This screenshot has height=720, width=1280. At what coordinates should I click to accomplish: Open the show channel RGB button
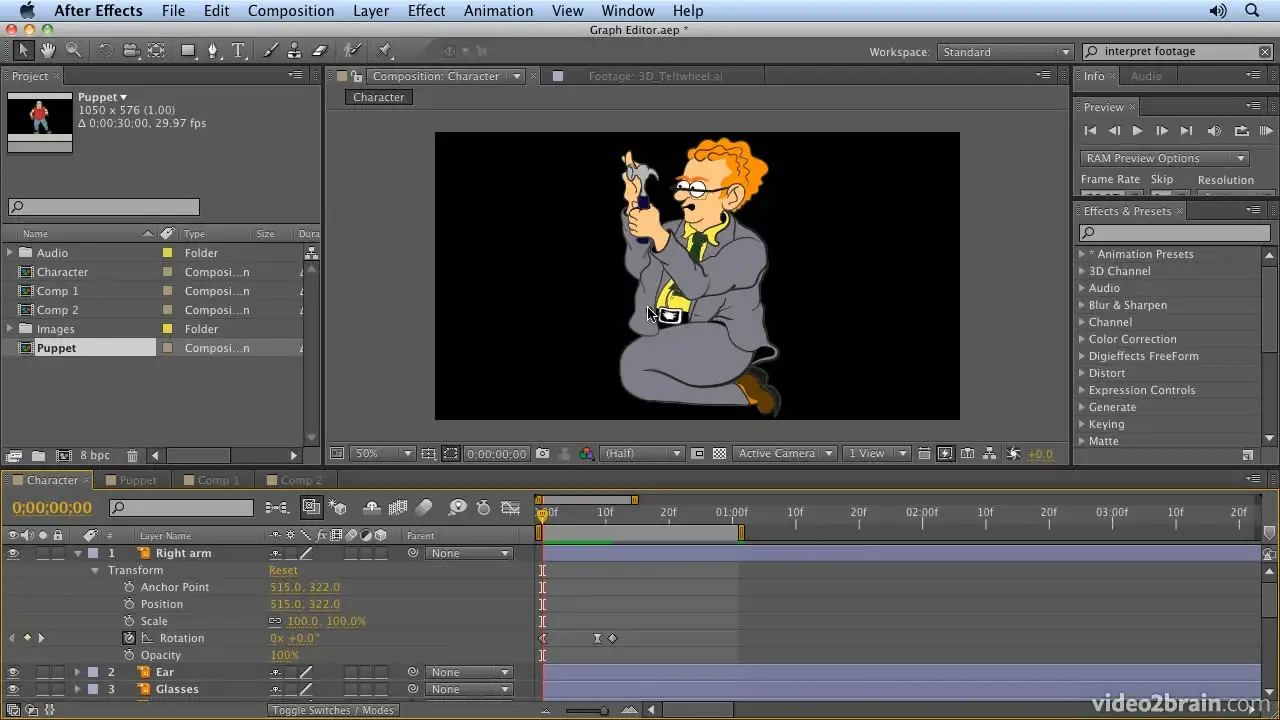tap(587, 453)
